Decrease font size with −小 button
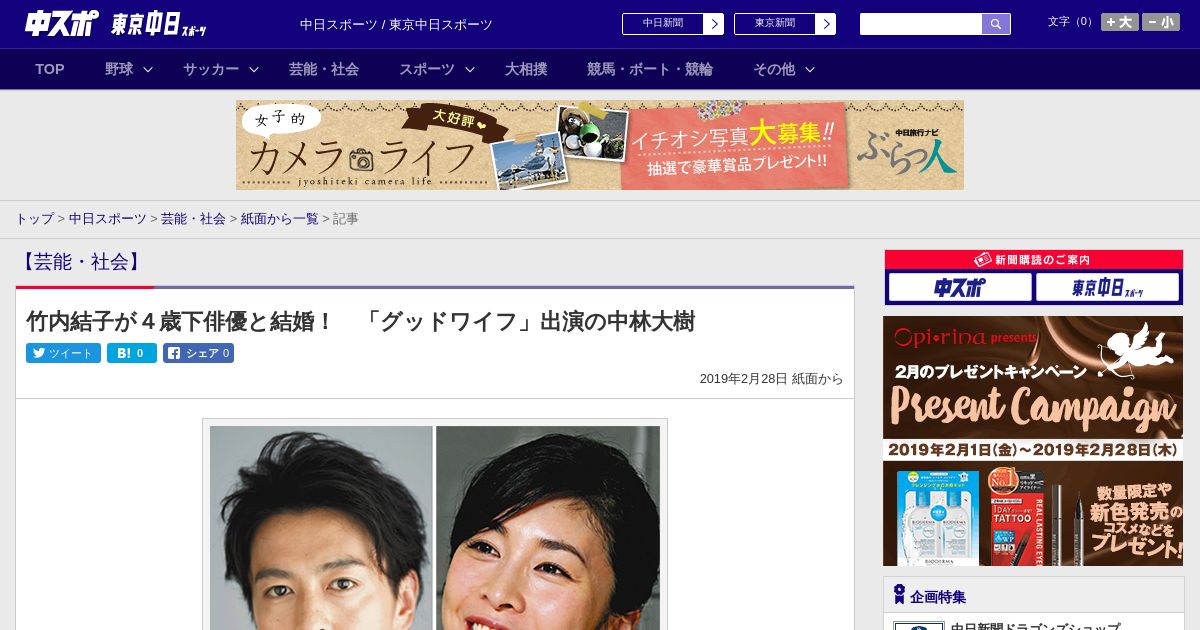Viewport: 1200px width, 630px height. pyautogui.click(x=1161, y=22)
